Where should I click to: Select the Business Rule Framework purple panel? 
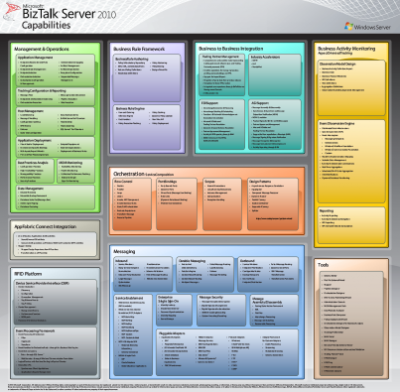tap(147, 98)
